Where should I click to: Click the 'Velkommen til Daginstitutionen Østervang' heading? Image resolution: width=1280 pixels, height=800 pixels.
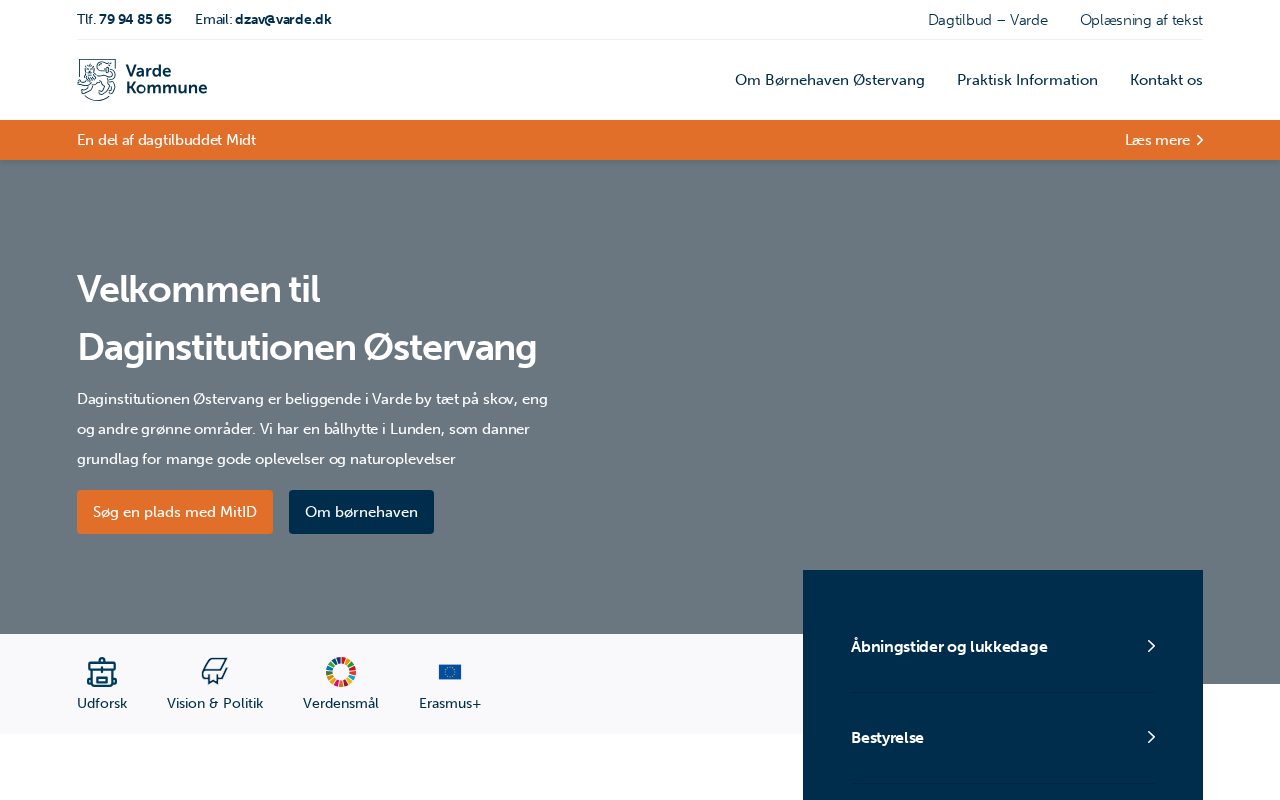click(x=307, y=318)
